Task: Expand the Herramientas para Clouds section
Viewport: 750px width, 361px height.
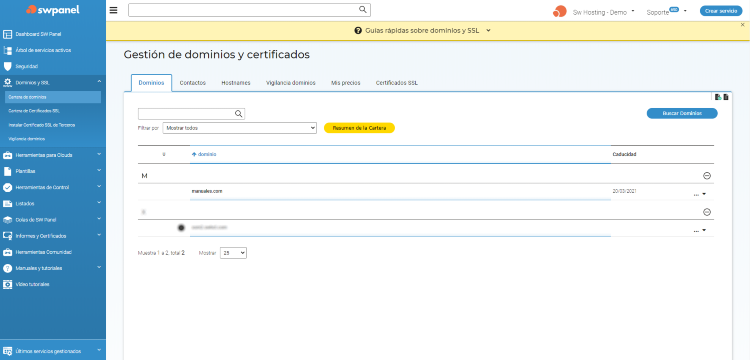Action: [99, 154]
